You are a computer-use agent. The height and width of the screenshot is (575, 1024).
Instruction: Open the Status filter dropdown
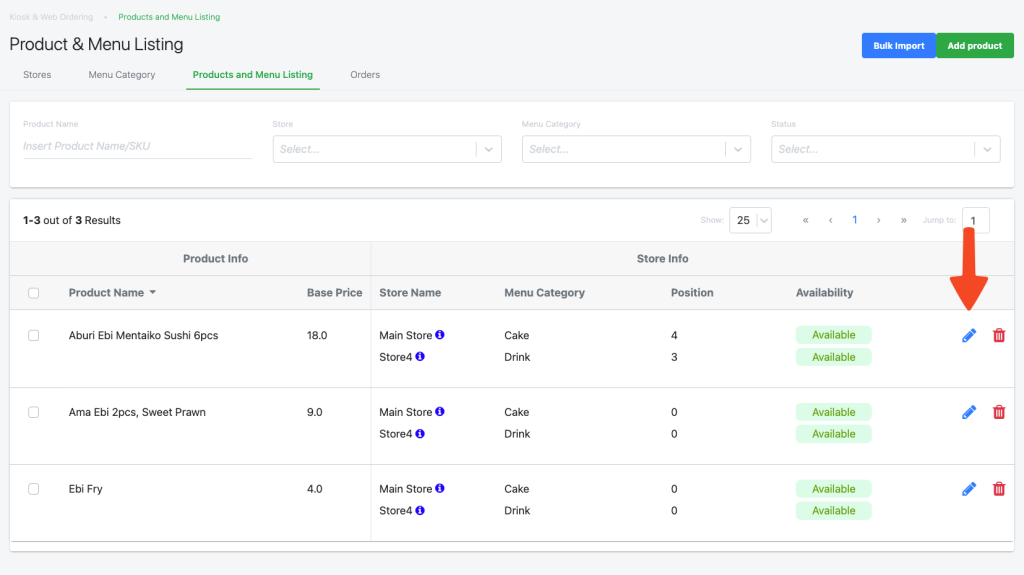(x=886, y=149)
